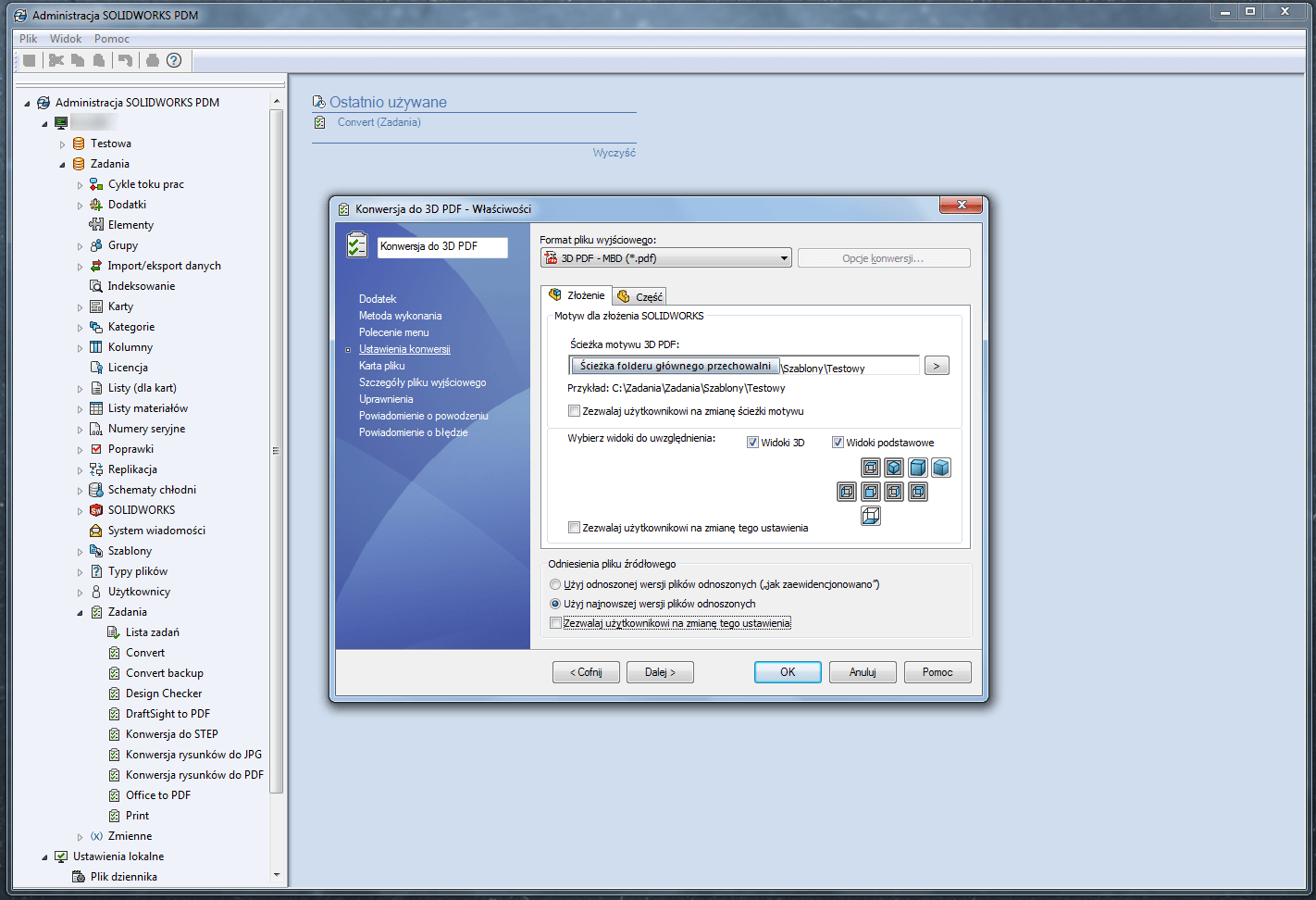Viewport: 1316px width, 900px height.
Task: Select the right view cube icon
Action: [x=893, y=492]
